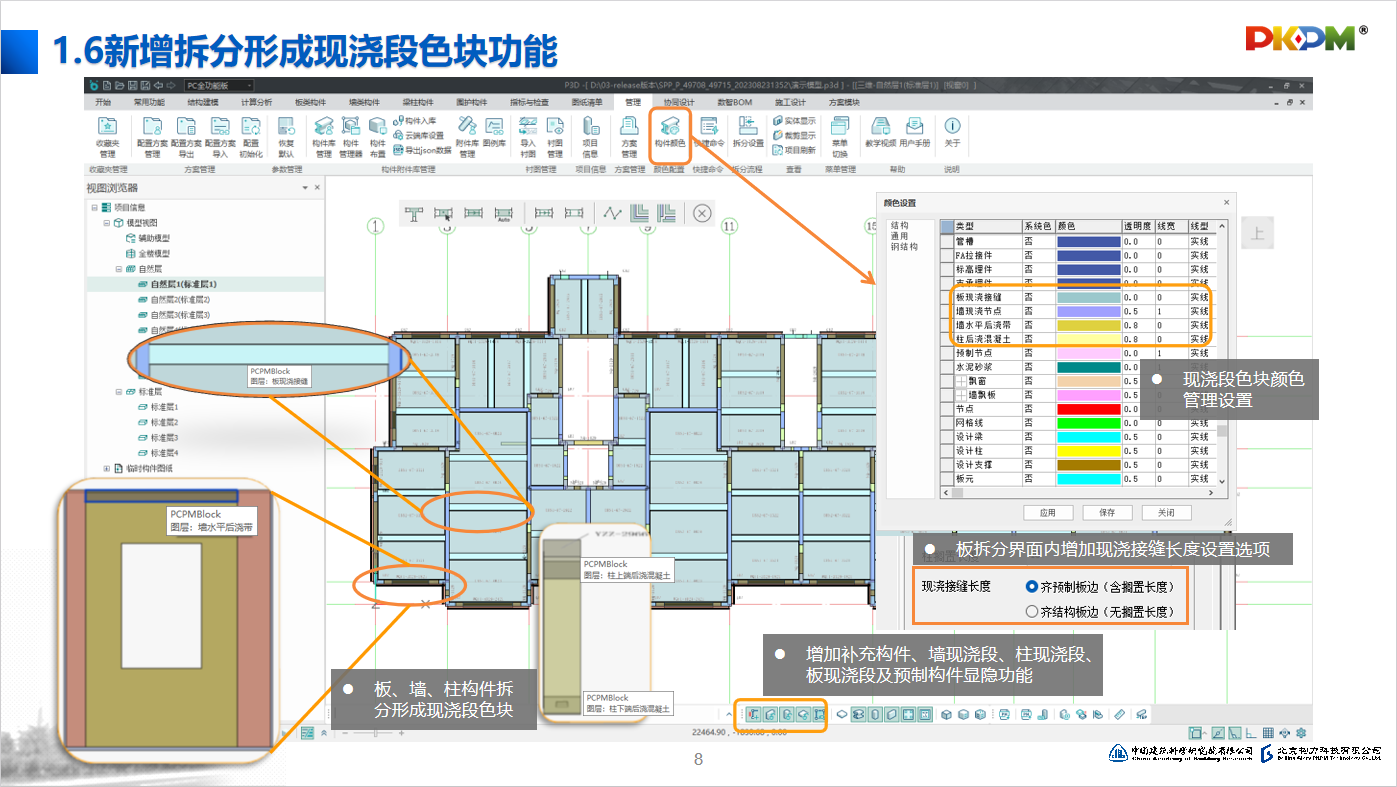Open 菜单切换 in the ribbon
The image size is (1397, 787).
(x=840, y=136)
